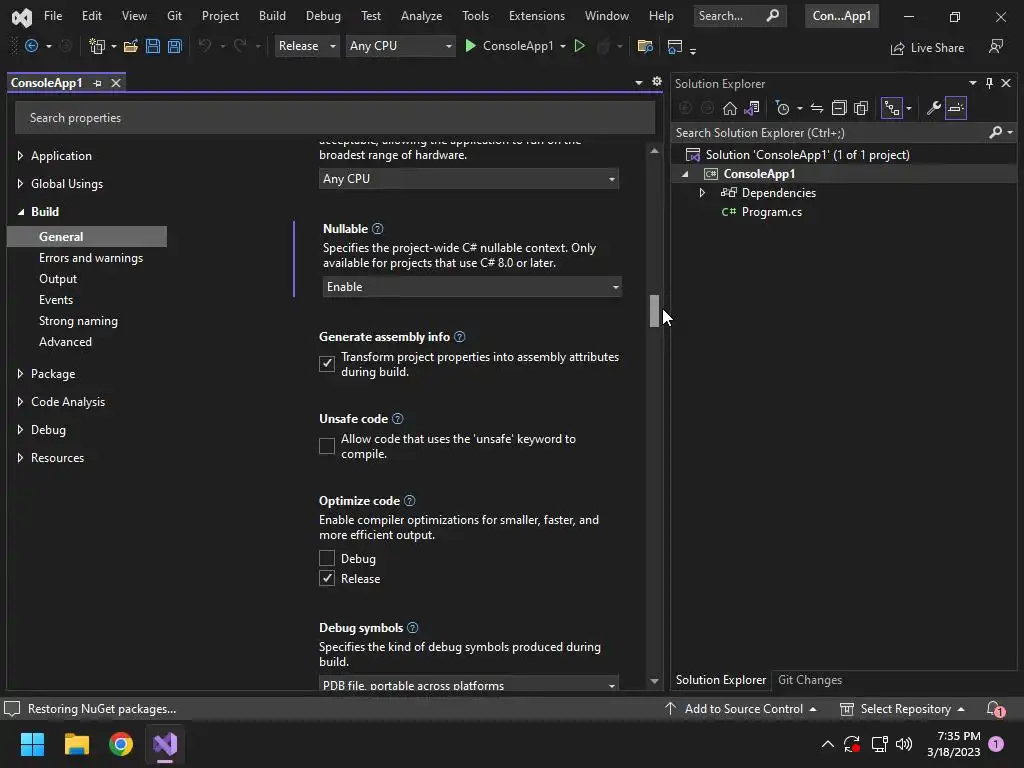Enable the Unsafe code checkbox

pos(327,445)
